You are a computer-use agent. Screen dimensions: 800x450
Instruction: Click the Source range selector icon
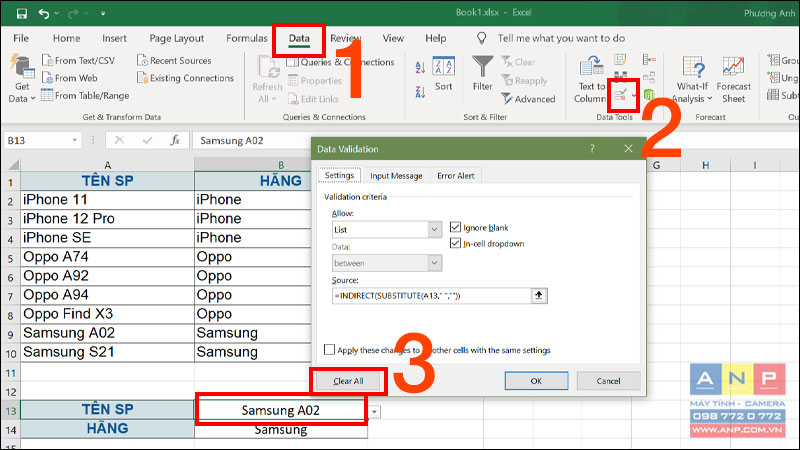539,295
